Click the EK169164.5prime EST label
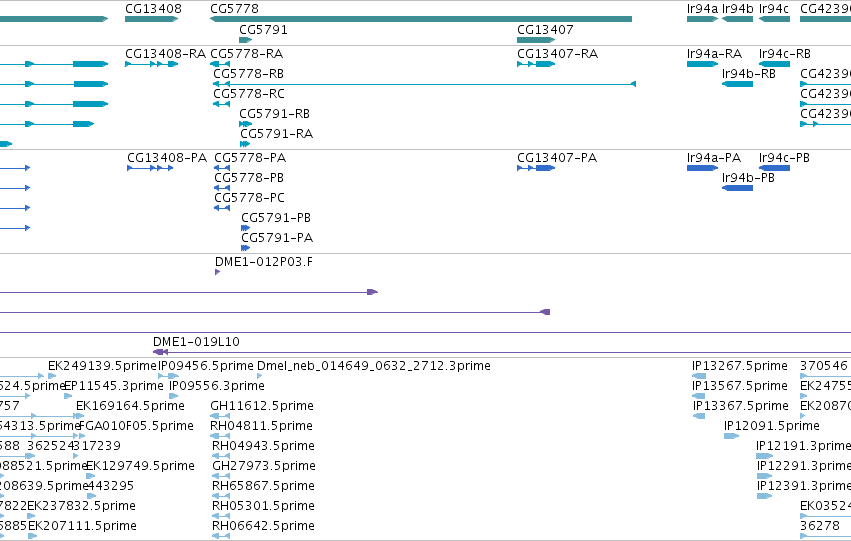The width and height of the screenshot is (851, 541). coord(130,406)
